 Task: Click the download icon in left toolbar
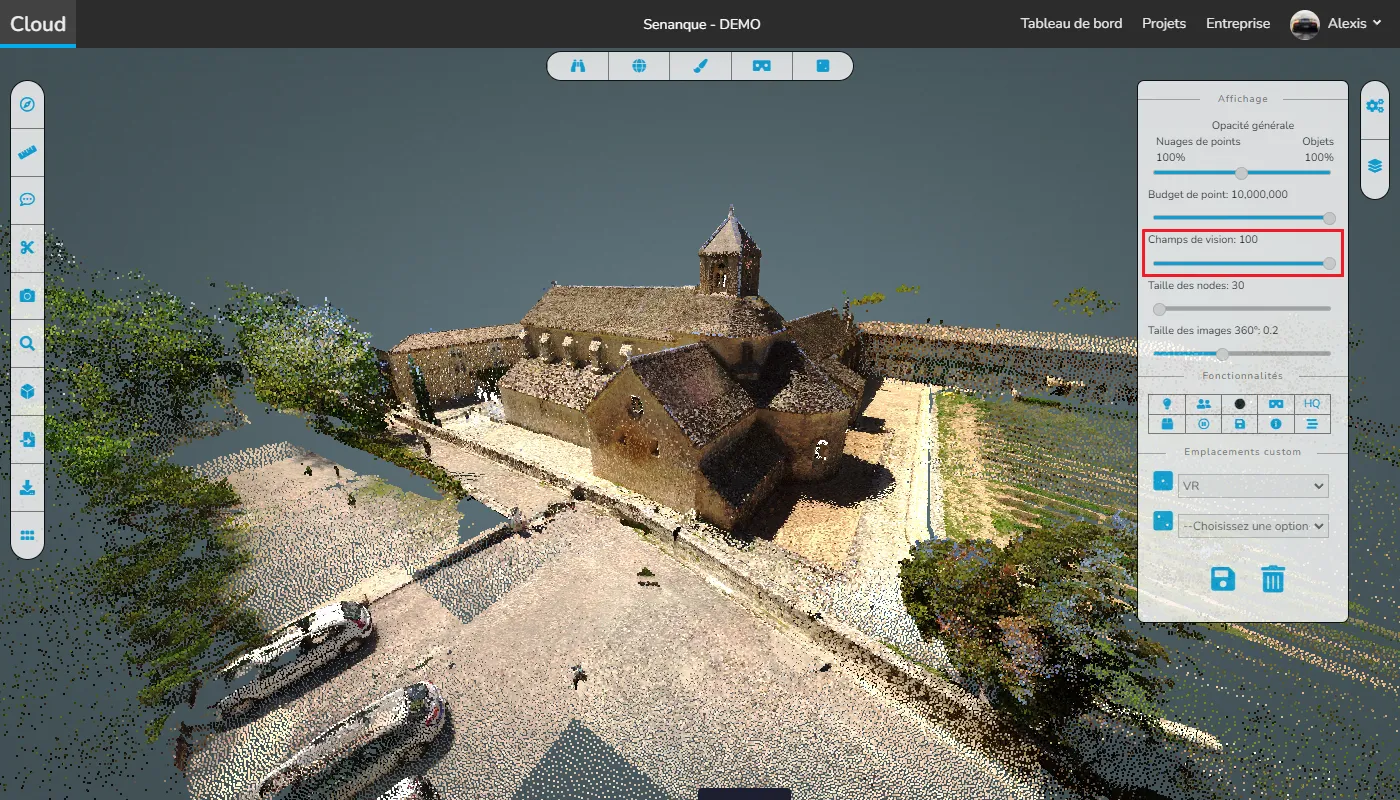tap(27, 487)
